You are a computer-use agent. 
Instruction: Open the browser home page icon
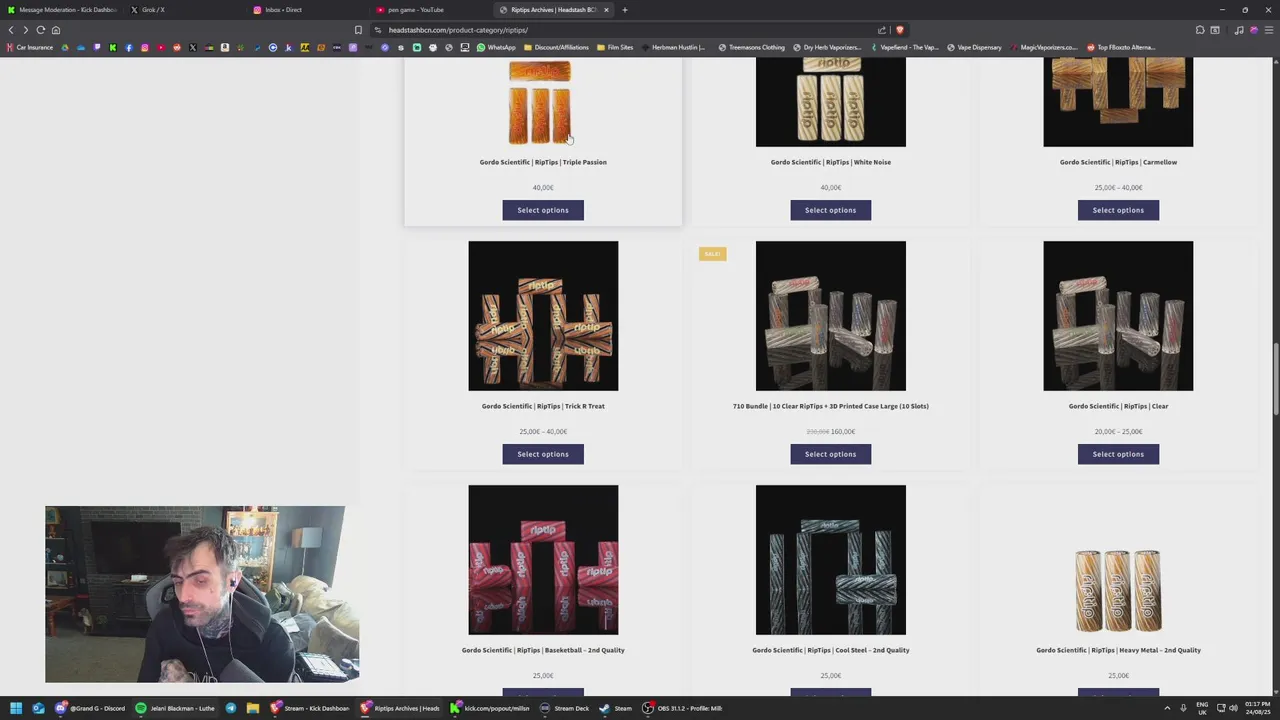click(x=56, y=30)
